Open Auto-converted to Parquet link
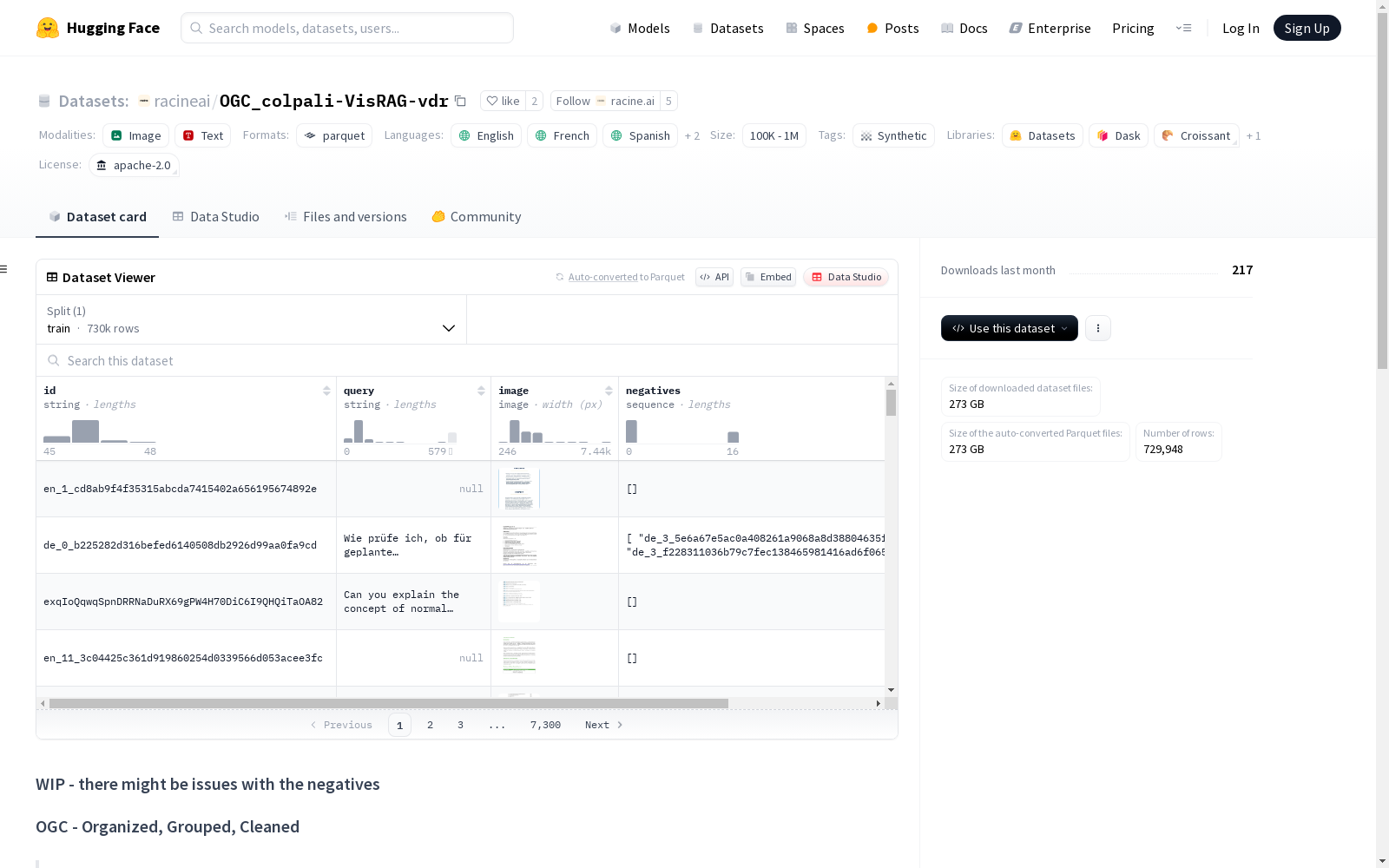1389x868 pixels. (x=620, y=277)
